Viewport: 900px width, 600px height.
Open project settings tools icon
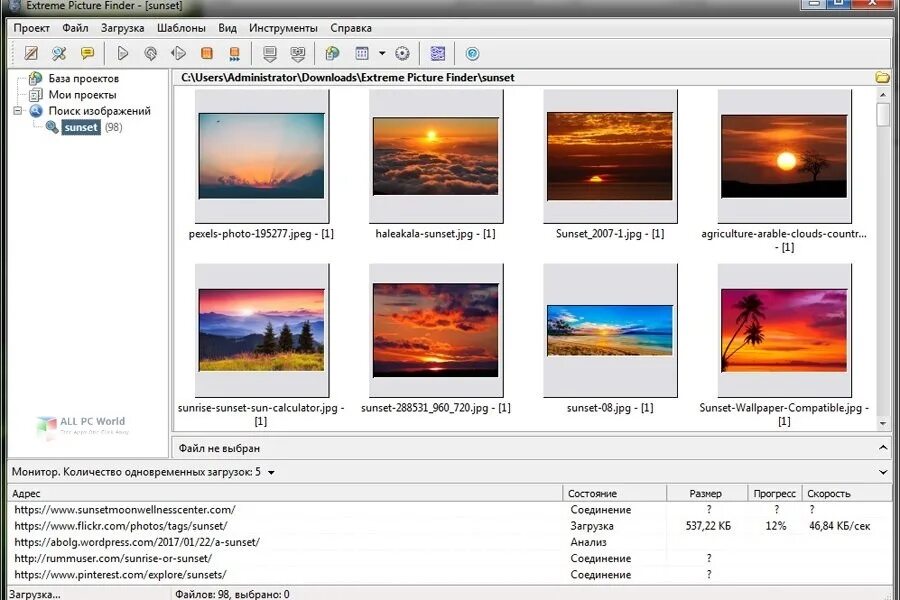[x=59, y=53]
